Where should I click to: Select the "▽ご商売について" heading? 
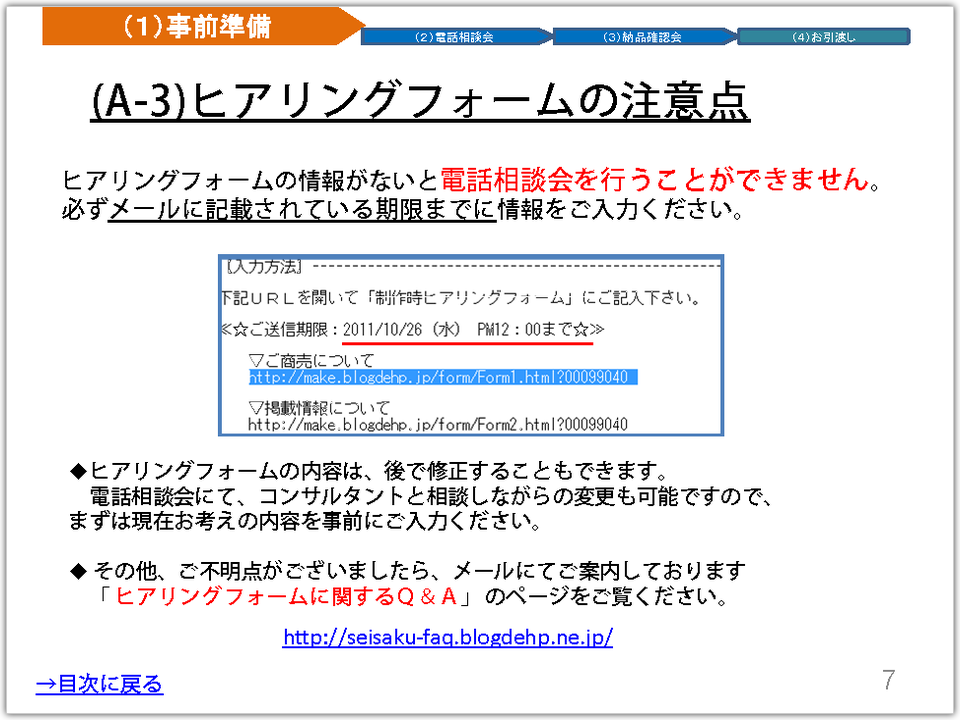311,360
